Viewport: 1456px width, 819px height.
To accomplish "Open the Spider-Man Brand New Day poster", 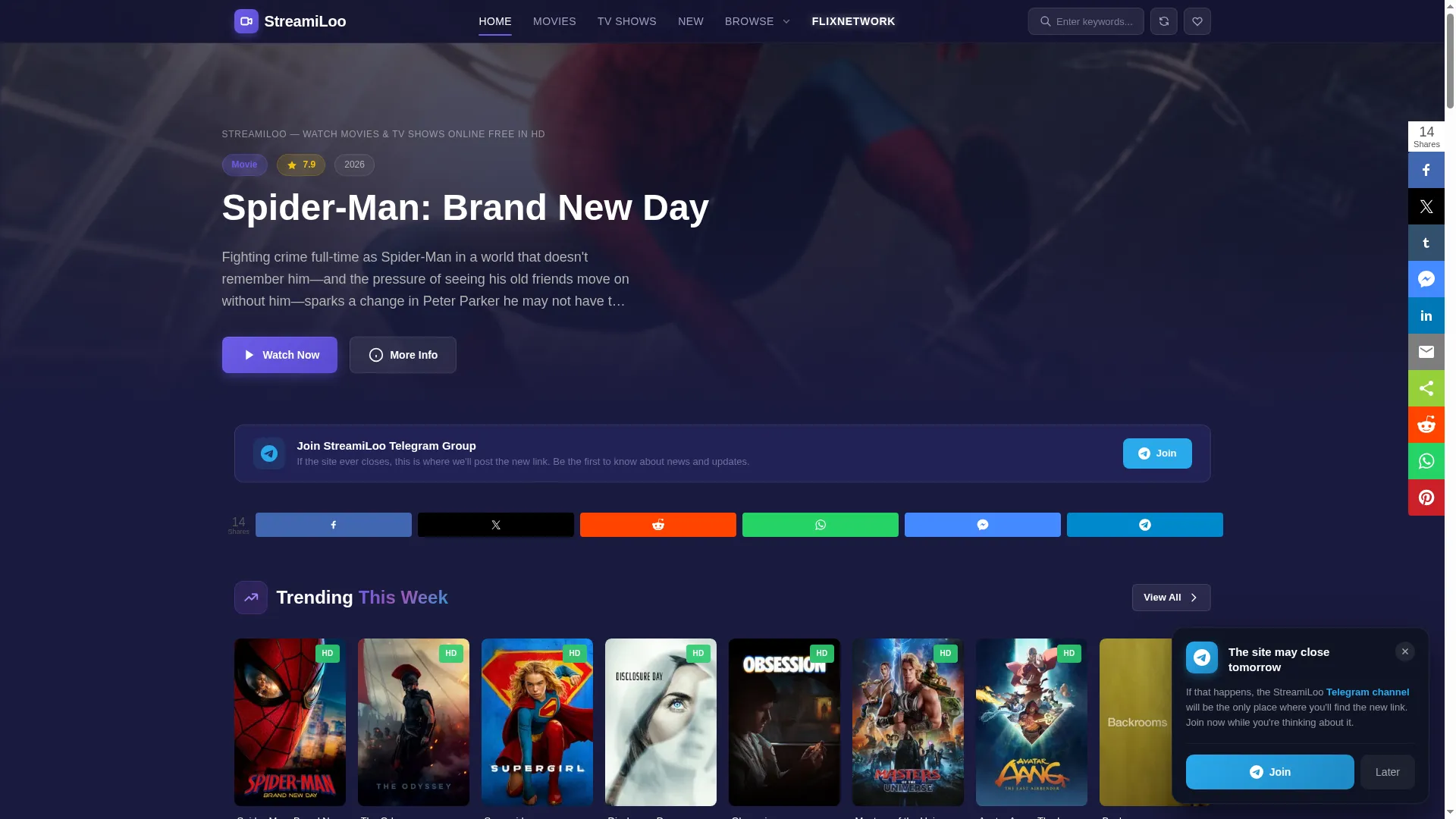I will [290, 722].
